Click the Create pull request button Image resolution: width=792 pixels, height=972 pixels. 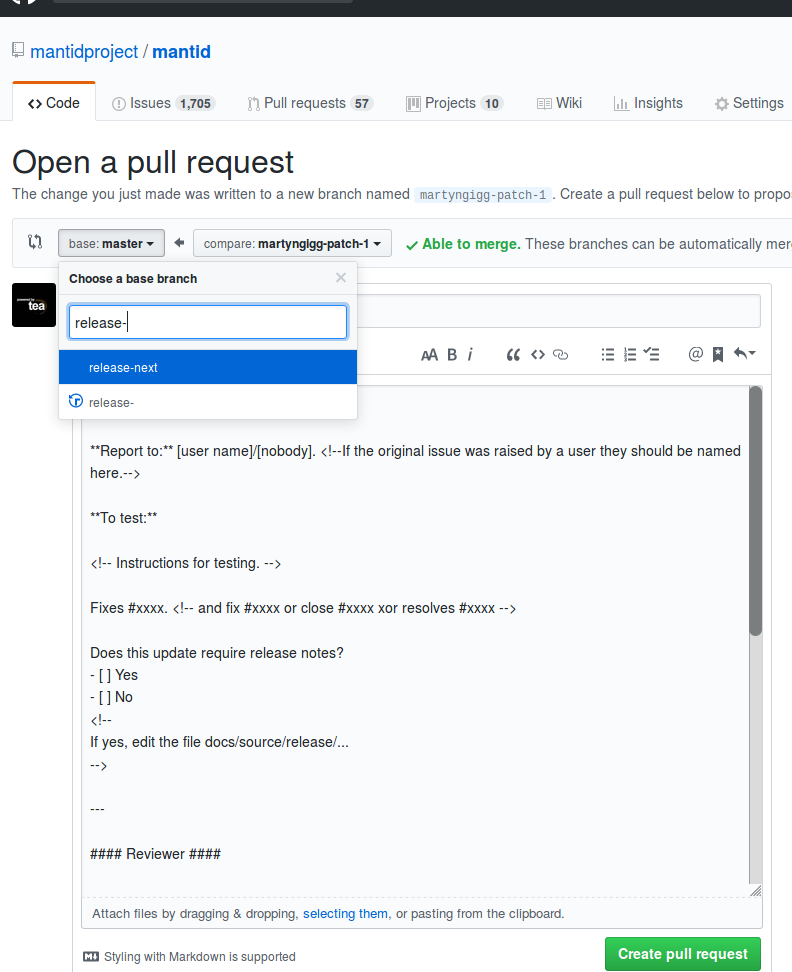[683, 954]
